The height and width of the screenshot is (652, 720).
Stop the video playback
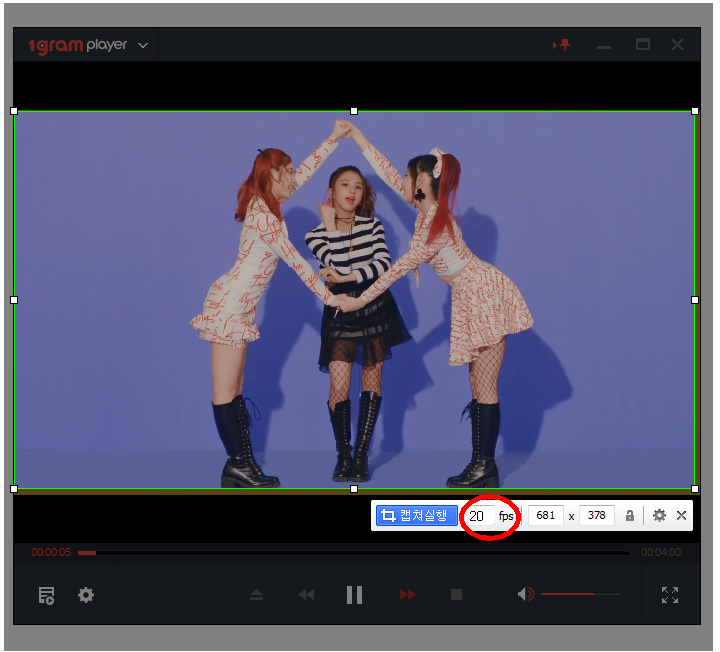click(456, 595)
